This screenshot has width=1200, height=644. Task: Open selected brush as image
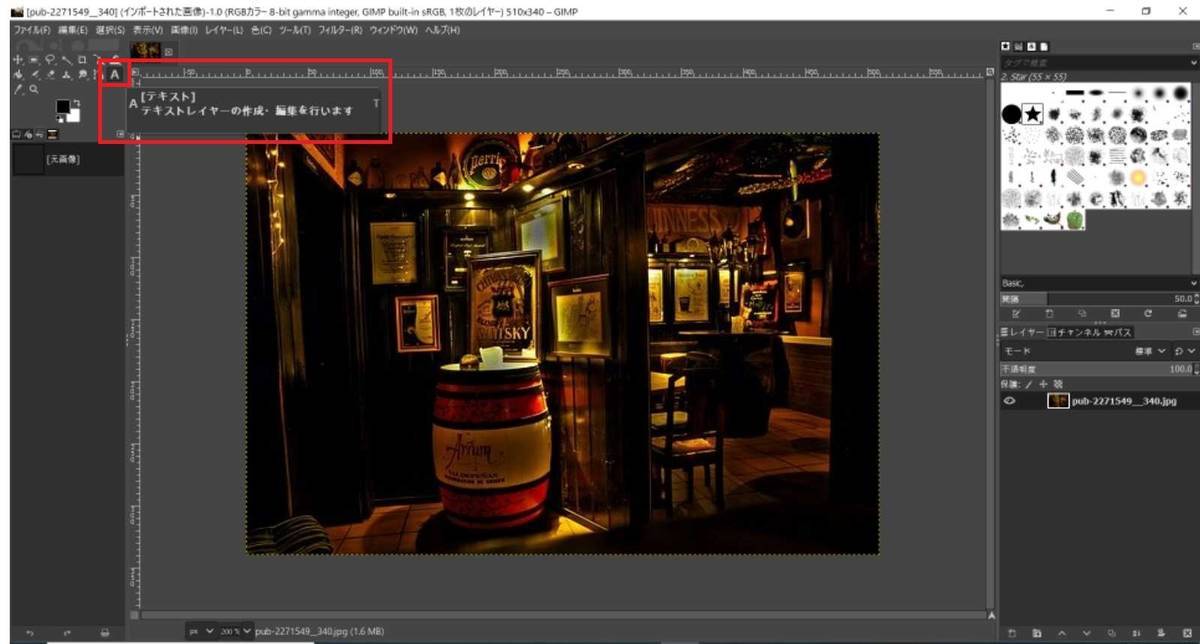coord(1183,314)
